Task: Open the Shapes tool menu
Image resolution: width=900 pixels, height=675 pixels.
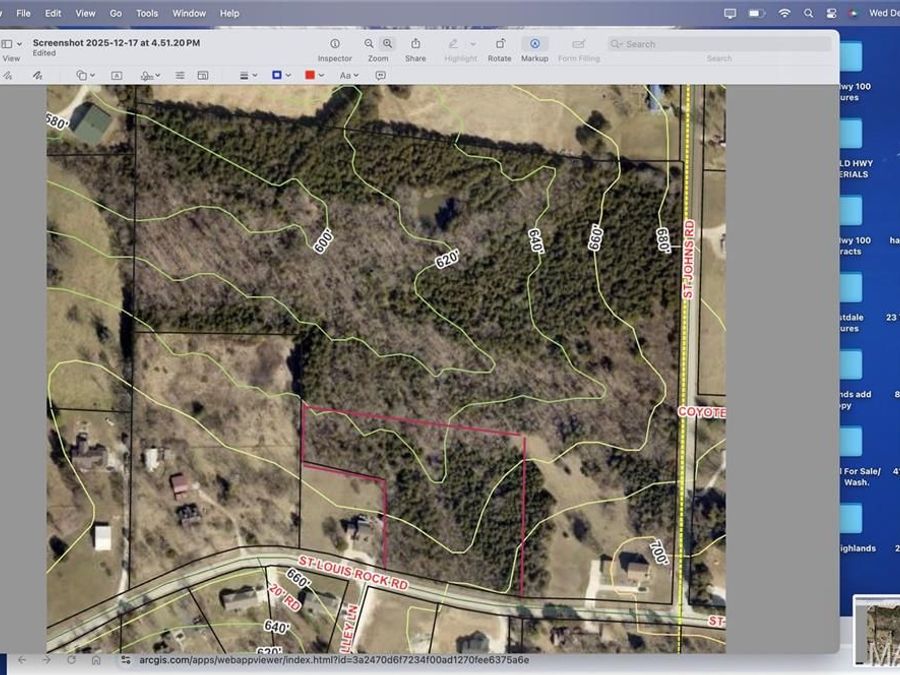Action: point(86,75)
